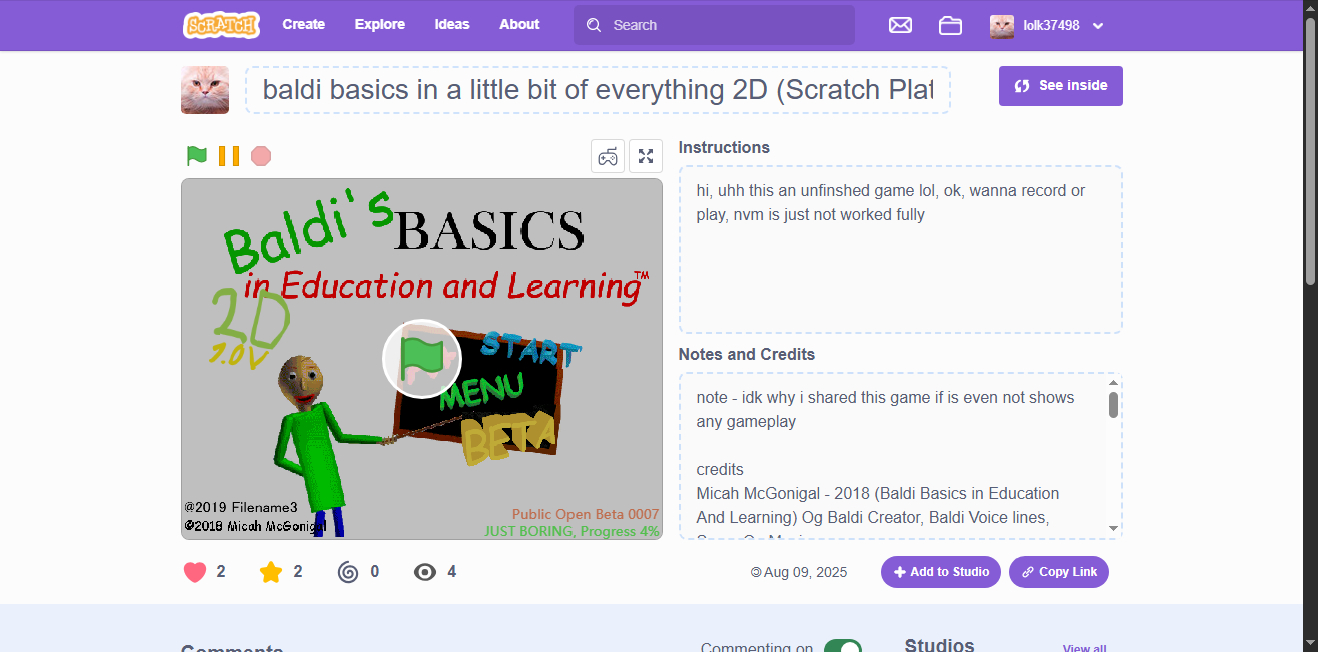Open the Messages envelope icon
Viewport: 1318px width, 652px height.
(x=900, y=25)
